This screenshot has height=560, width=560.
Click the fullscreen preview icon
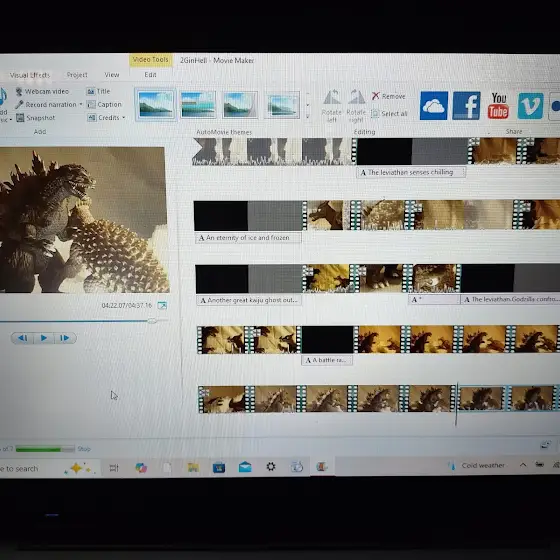(x=162, y=305)
